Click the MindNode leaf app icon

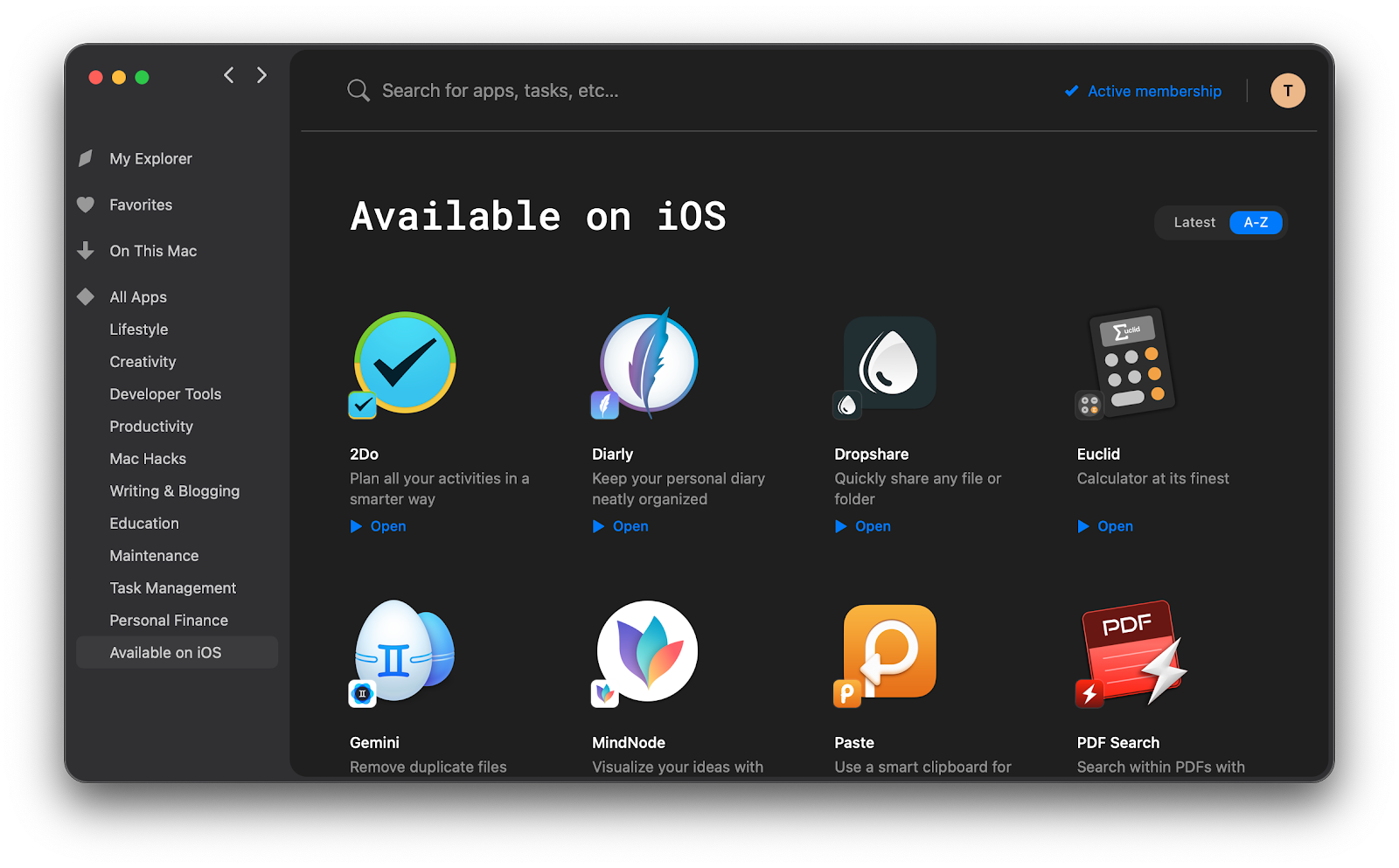tap(647, 650)
